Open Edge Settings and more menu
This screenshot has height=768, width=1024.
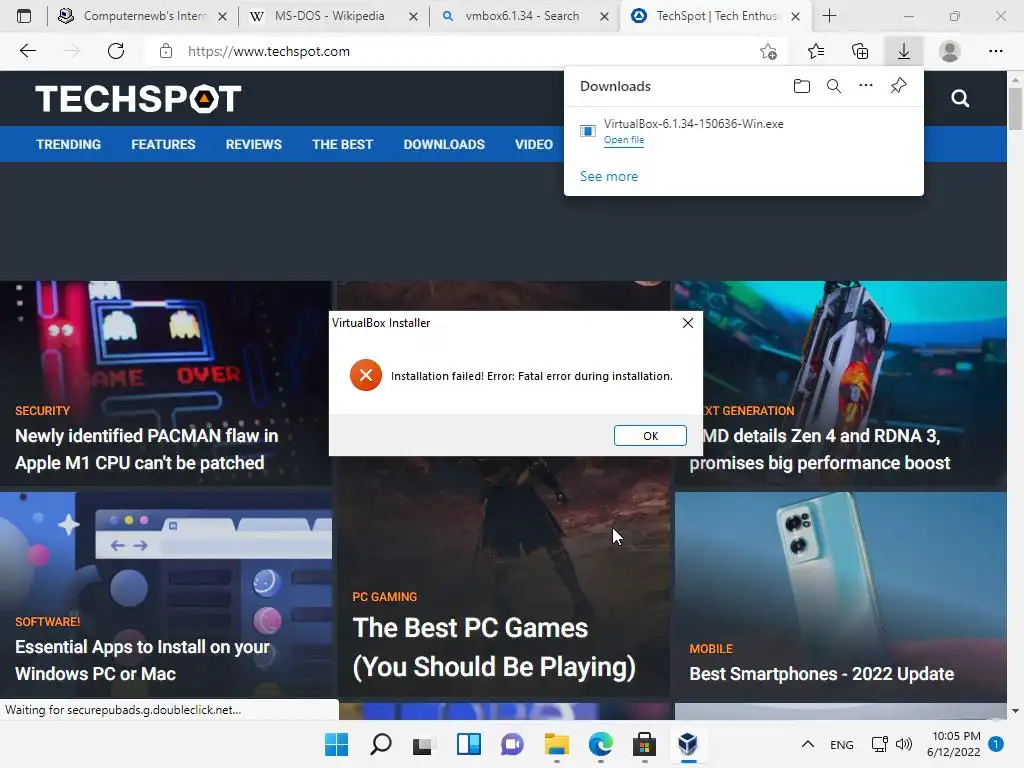pyautogui.click(x=995, y=51)
